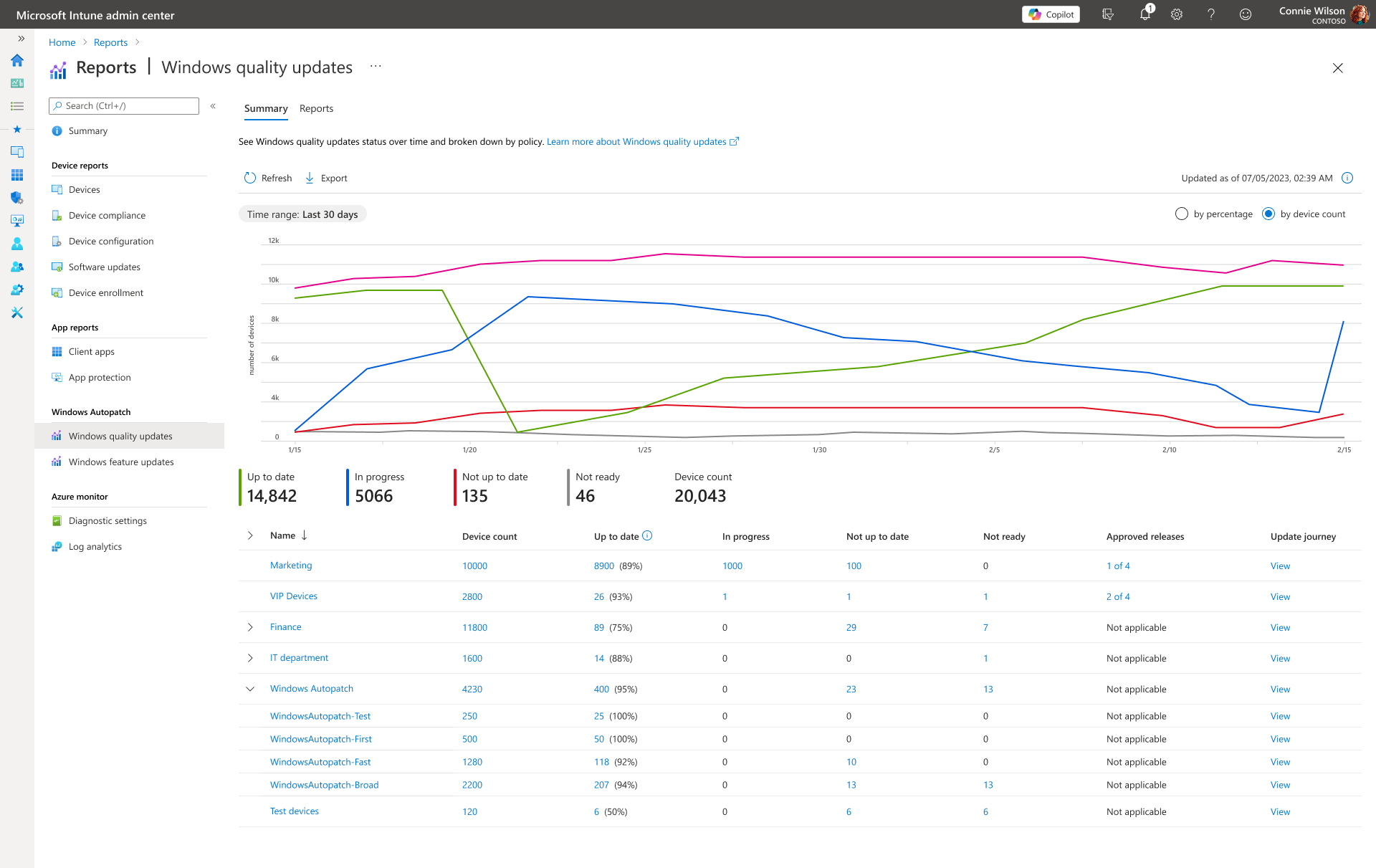Open Device configuration report

[x=111, y=242]
